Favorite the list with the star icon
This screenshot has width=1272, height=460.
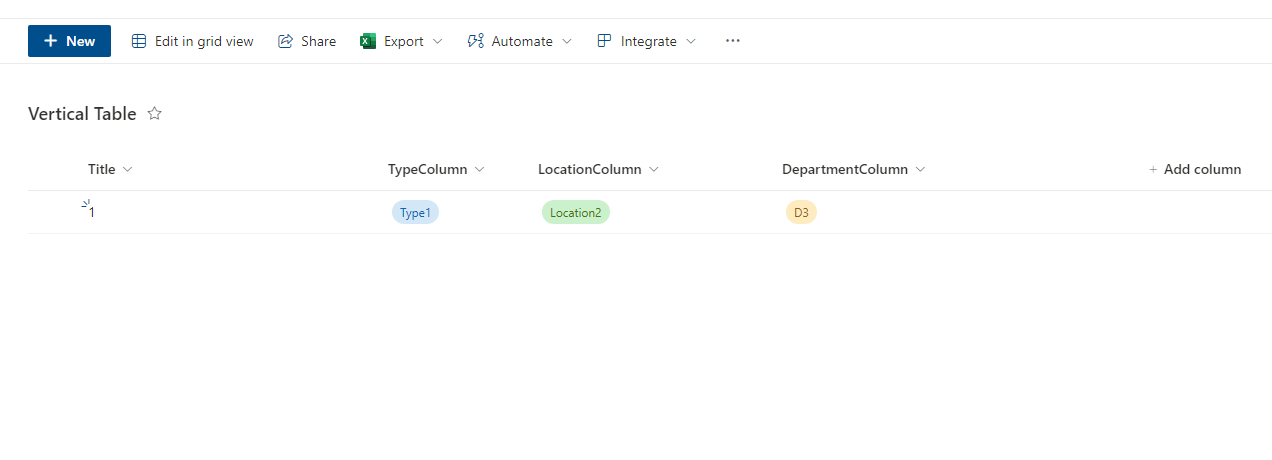155,114
